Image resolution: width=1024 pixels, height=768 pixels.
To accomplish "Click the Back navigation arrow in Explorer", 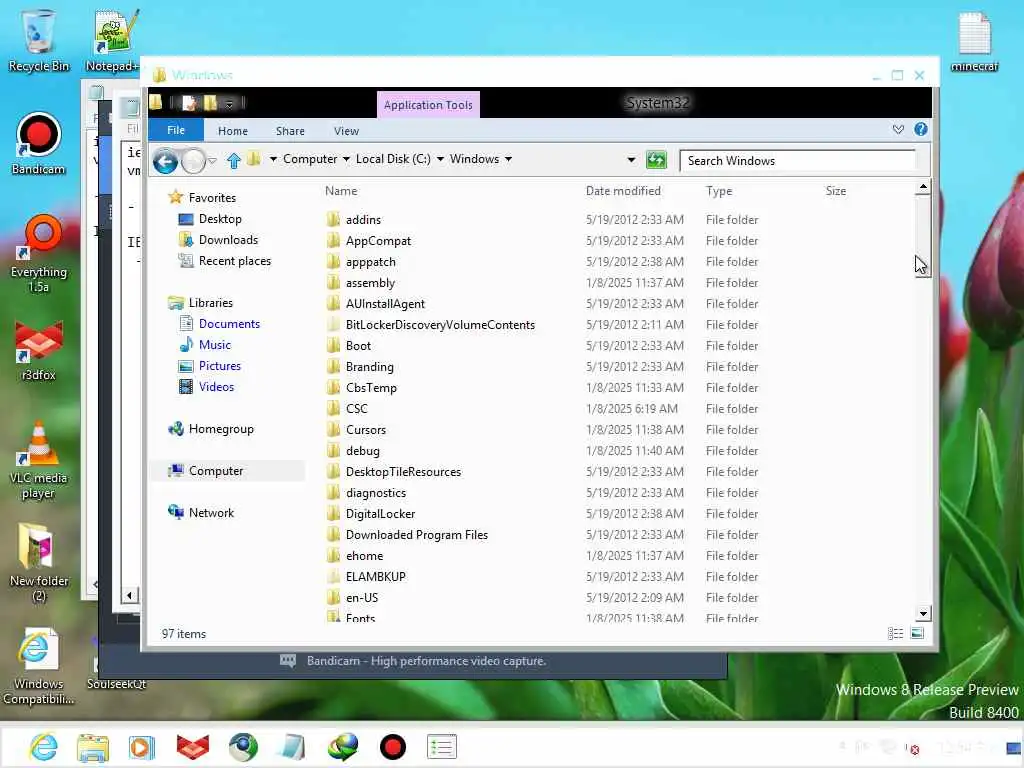I will click(165, 161).
